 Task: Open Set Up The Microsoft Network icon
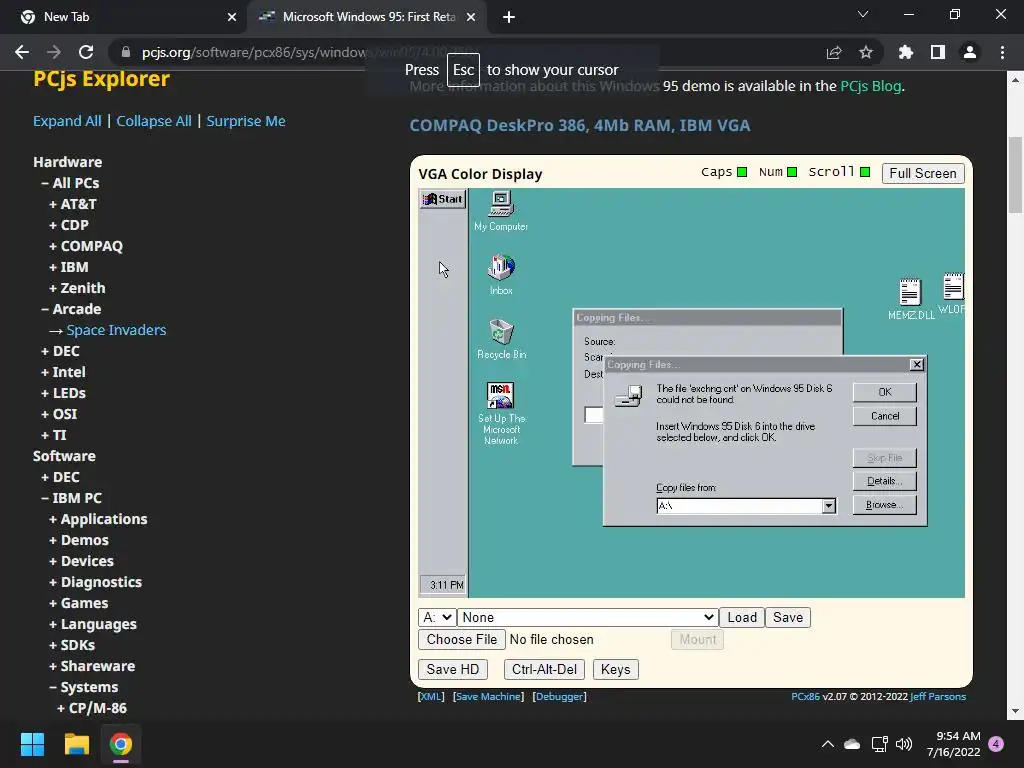[x=501, y=413]
